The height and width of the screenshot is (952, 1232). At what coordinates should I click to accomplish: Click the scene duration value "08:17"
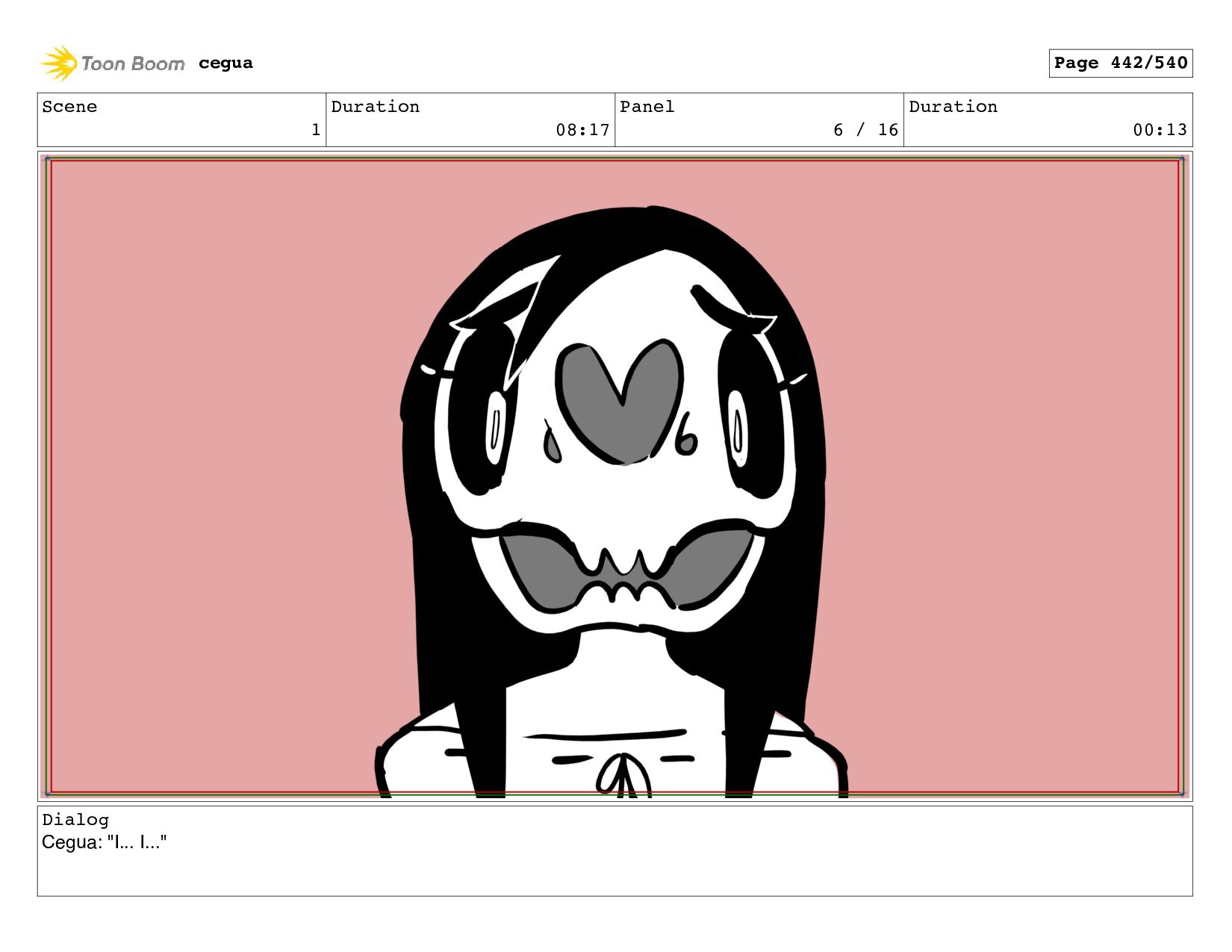[582, 130]
